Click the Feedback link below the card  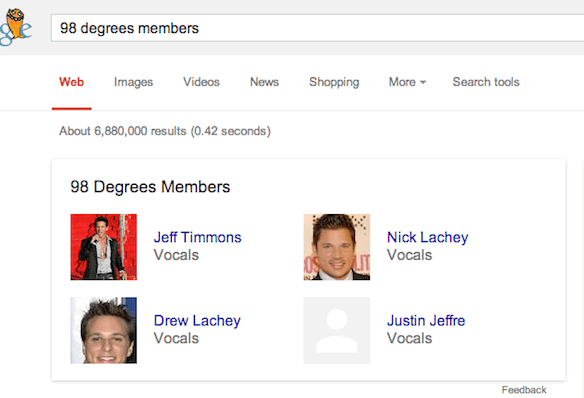coord(524,390)
